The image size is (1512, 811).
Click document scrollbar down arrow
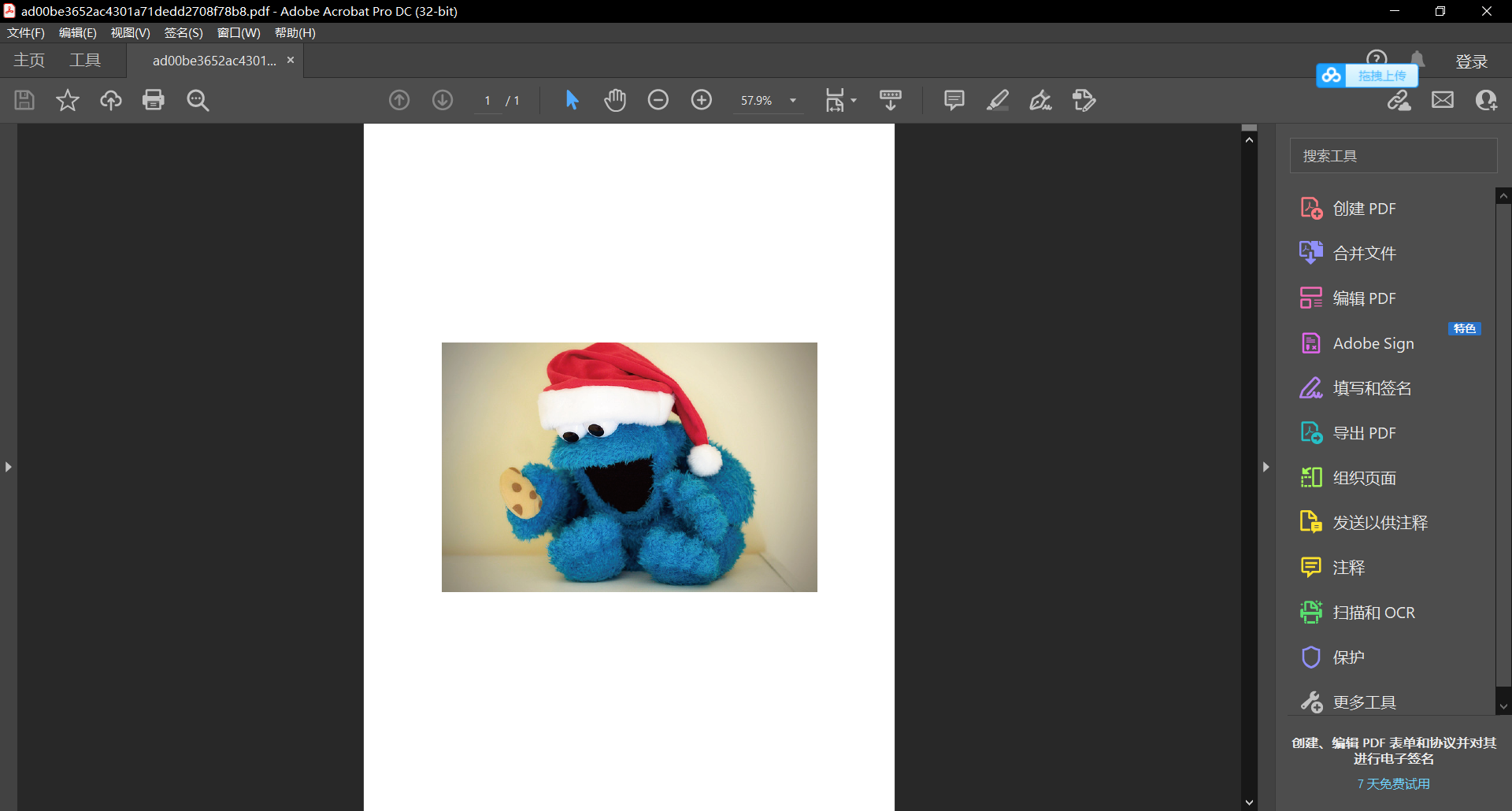(x=1249, y=802)
